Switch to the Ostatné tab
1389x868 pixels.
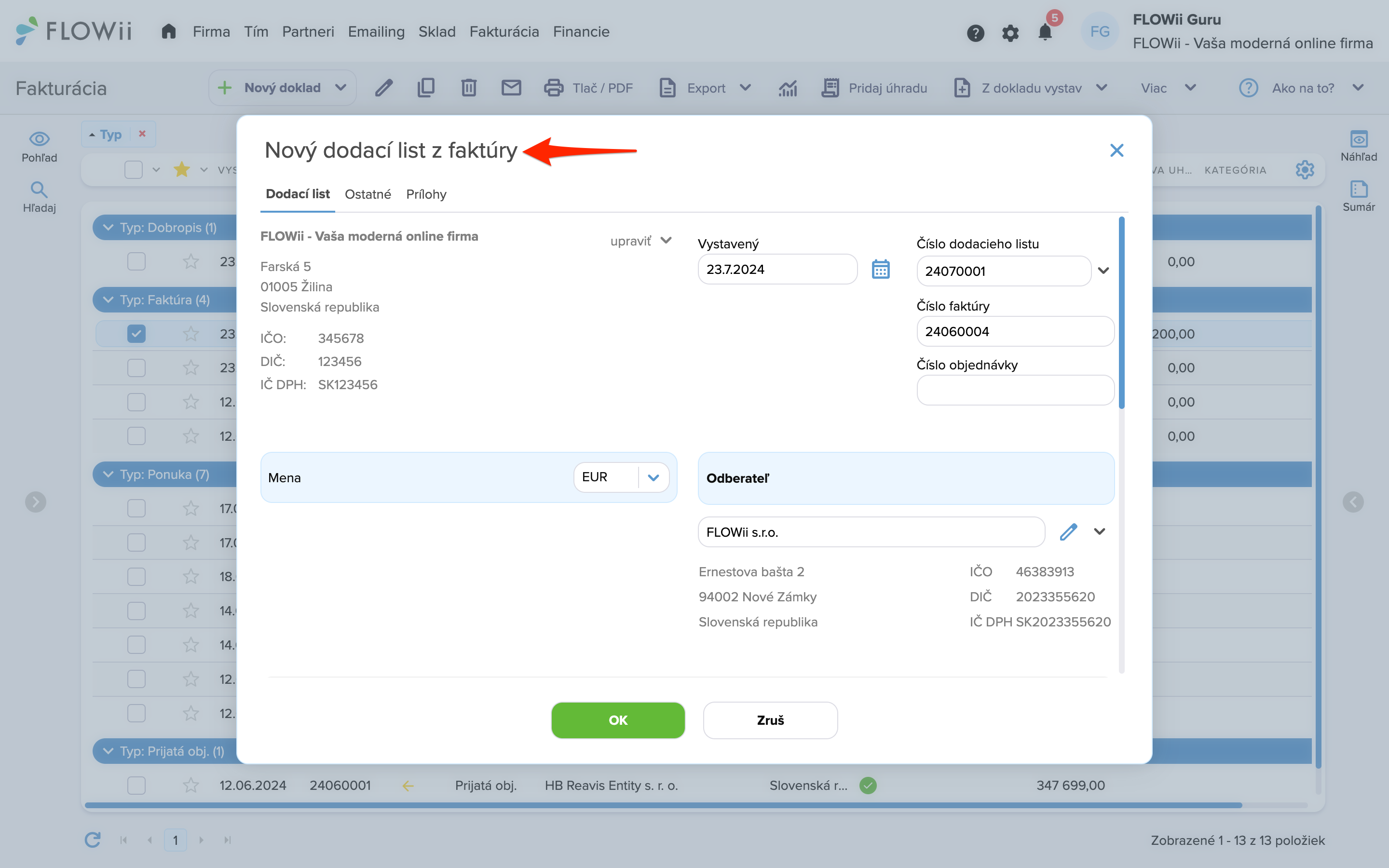368,194
